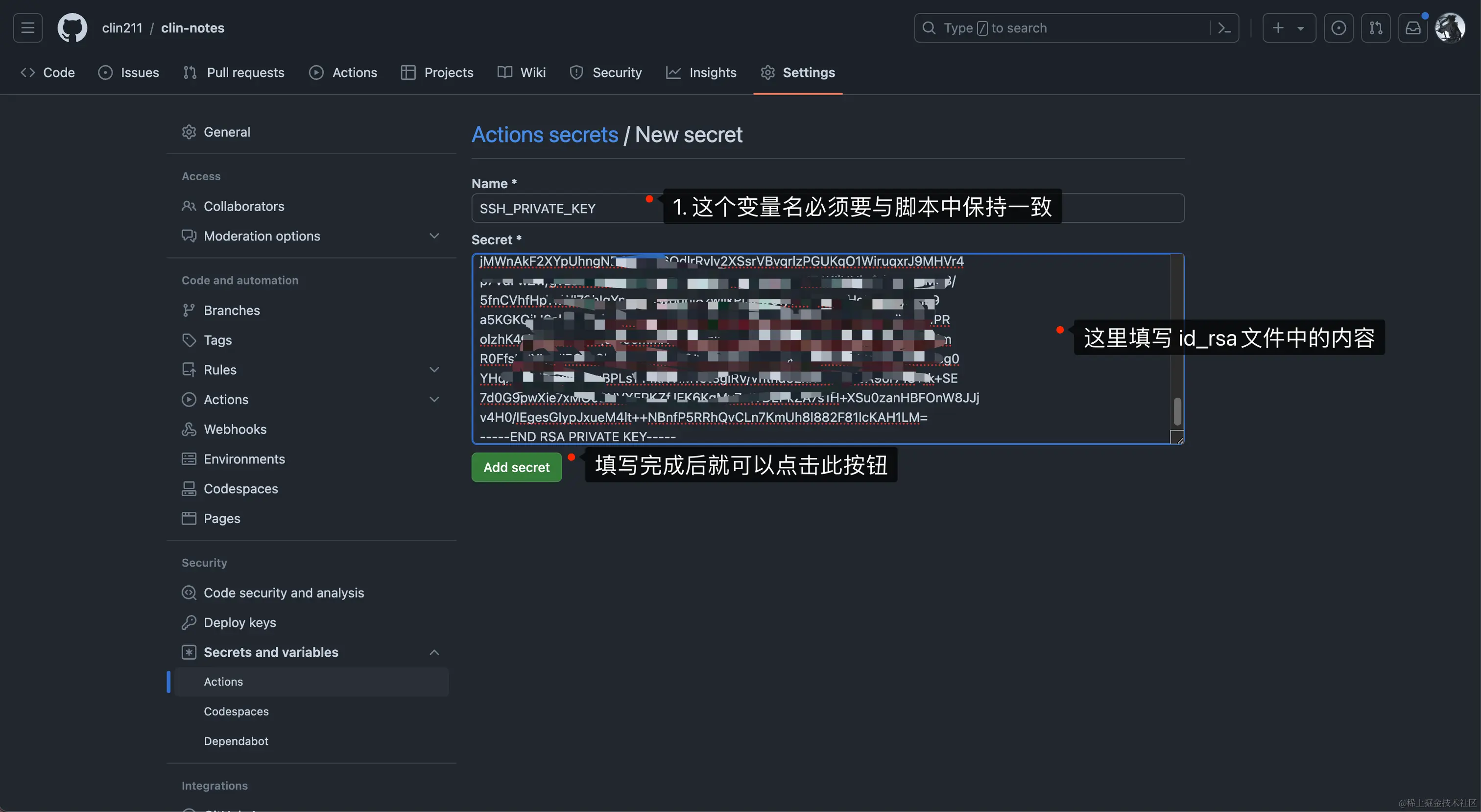Click the green Add secret button
This screenshot has width=1481, height=812.
tap(516, 467)
